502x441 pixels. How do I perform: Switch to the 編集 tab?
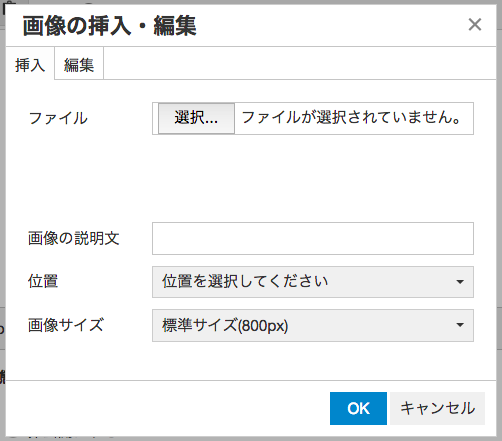click(79, 64)
